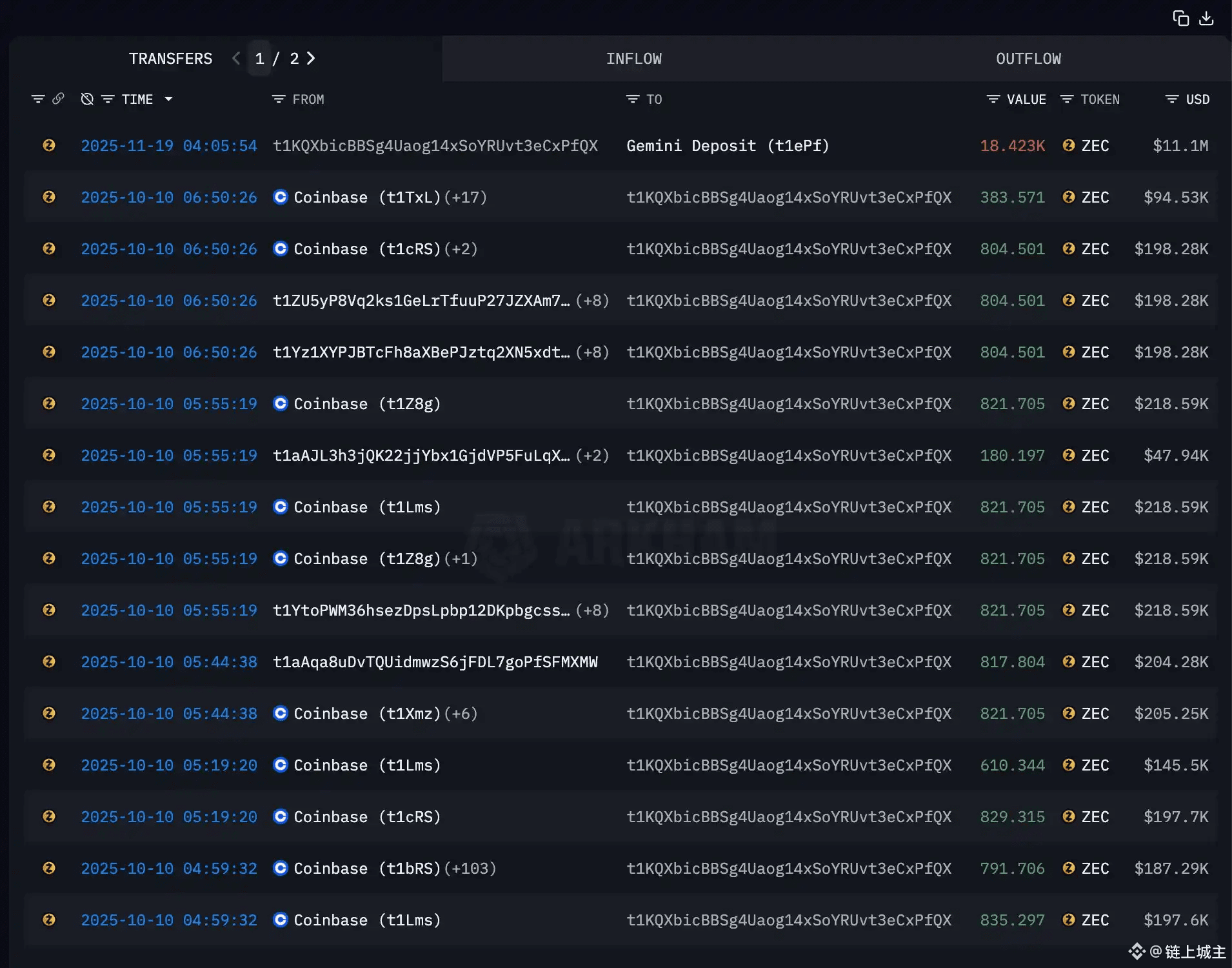Click the filter icon beside USD column
The width and height of the screenshot is (1232, 968).
[x=1171, y=99]
